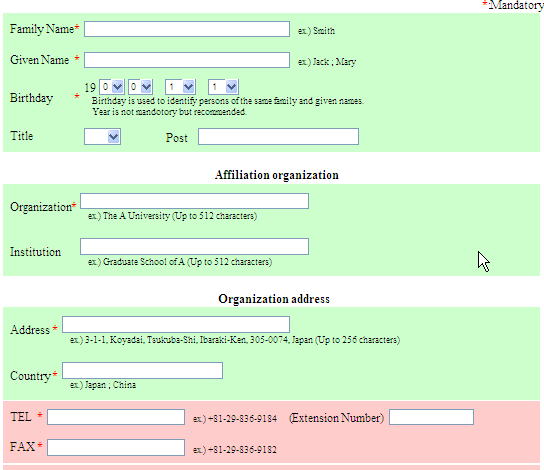Focus the FAX number field
The height and width of the screenshot is (470, 544).
coord(116,447)
